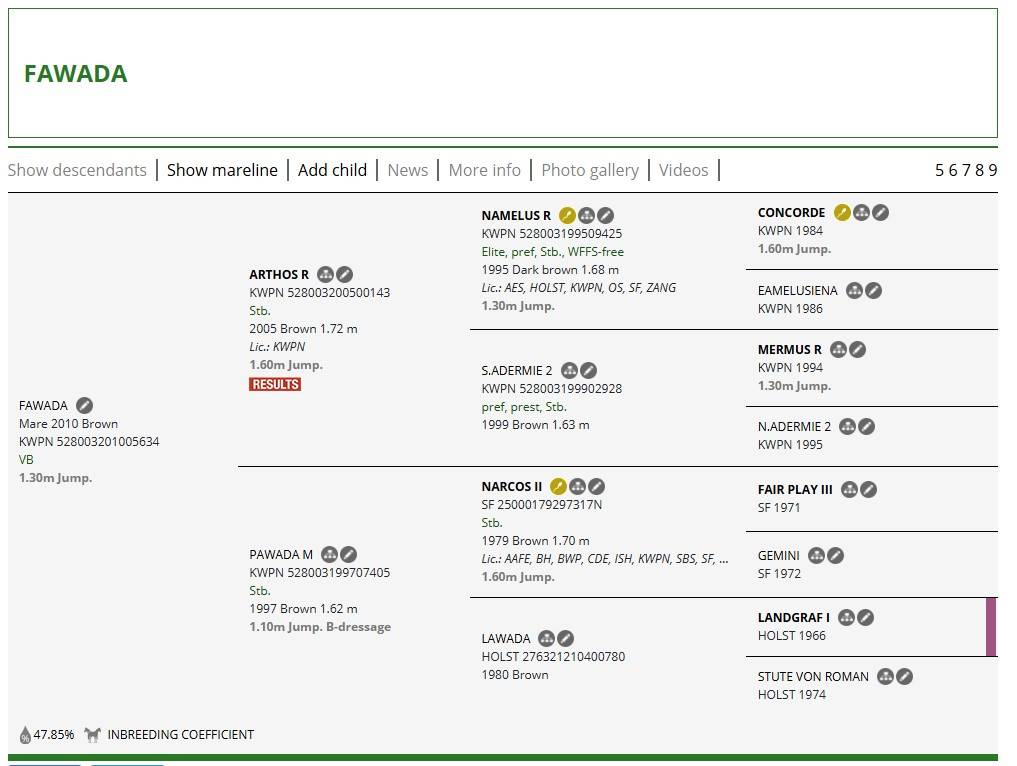The image size is (1017, 766).
Task: Open the pedigree tree icon beside EAMELUSIENA
Action: tap(854, 291)
